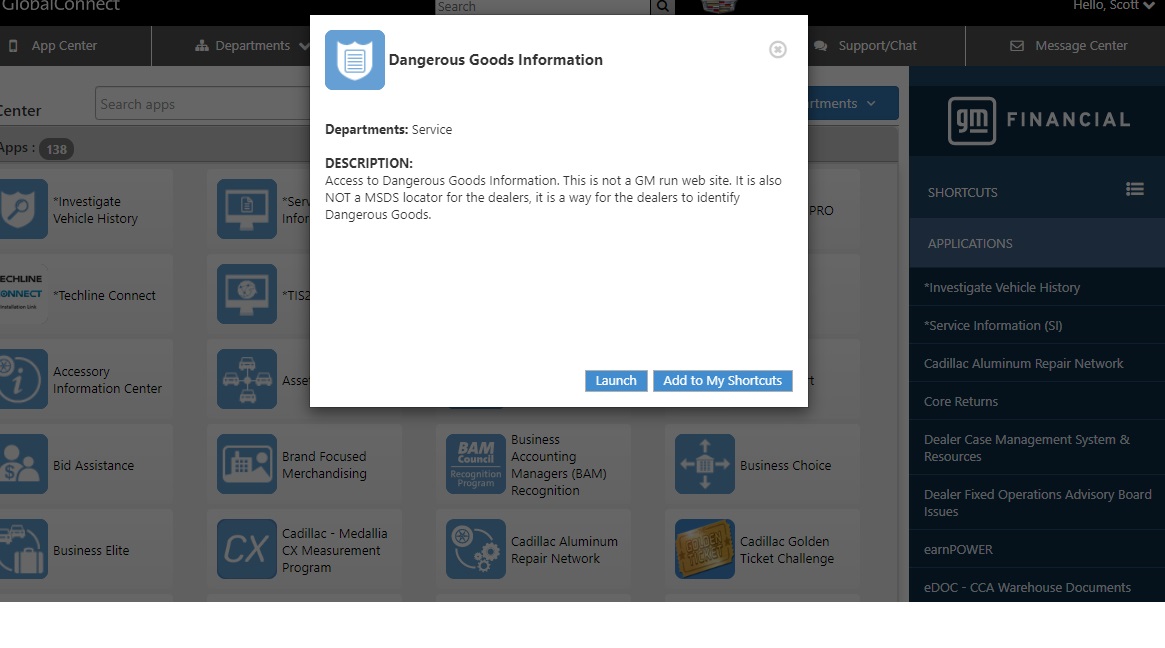Open Dealer Fixed Operations Advisory Board Issues
1165x648 pixels.
(x=1037, y=503)
